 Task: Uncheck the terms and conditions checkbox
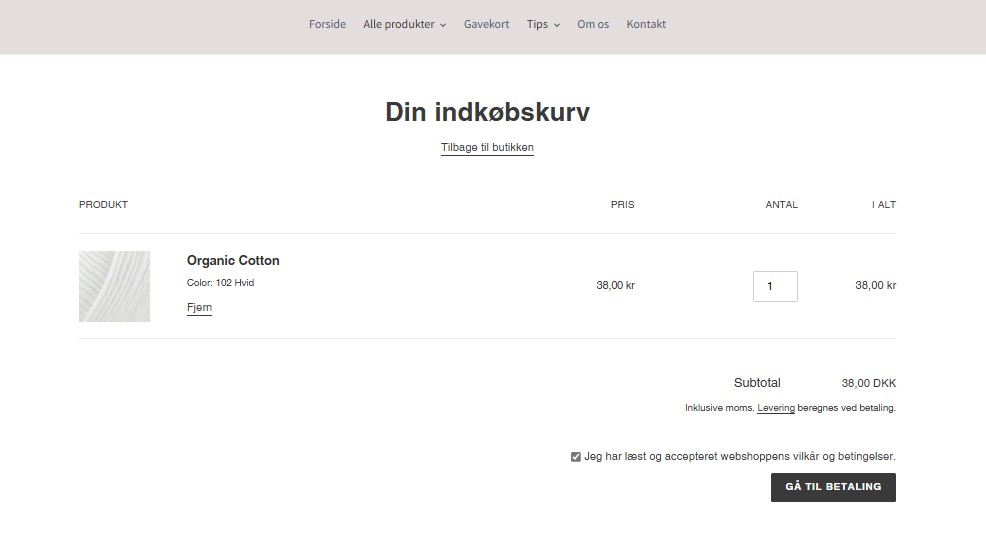576,457
